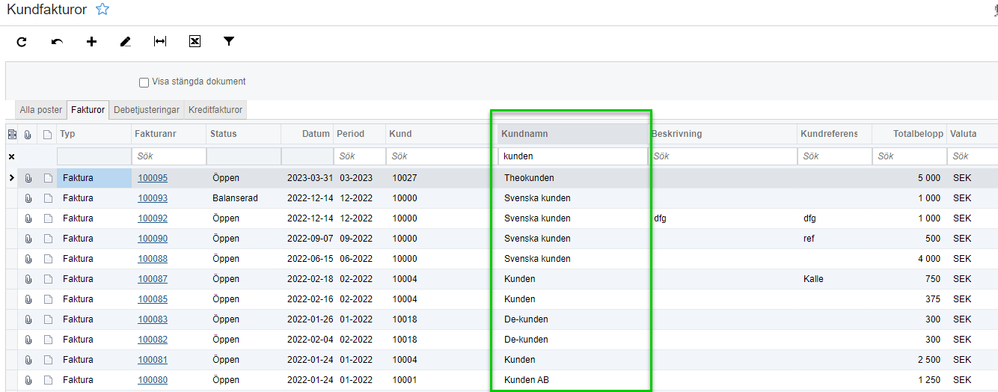Open invoice link 100088
Viewport: 998px width, 392px height.
point(153,259)
